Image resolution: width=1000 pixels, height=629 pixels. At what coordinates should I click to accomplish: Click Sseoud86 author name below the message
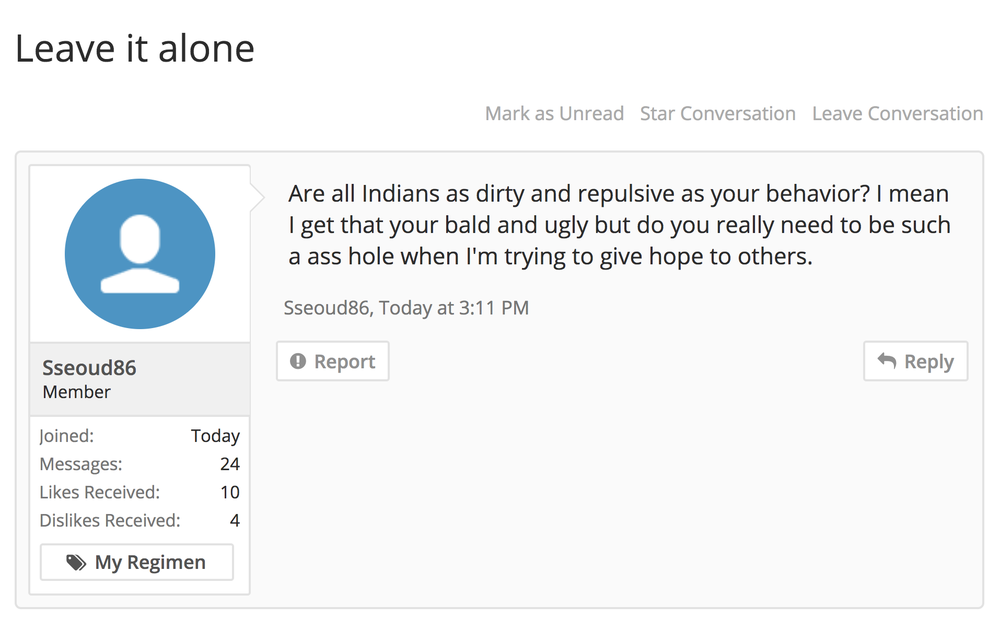(327, 308)
